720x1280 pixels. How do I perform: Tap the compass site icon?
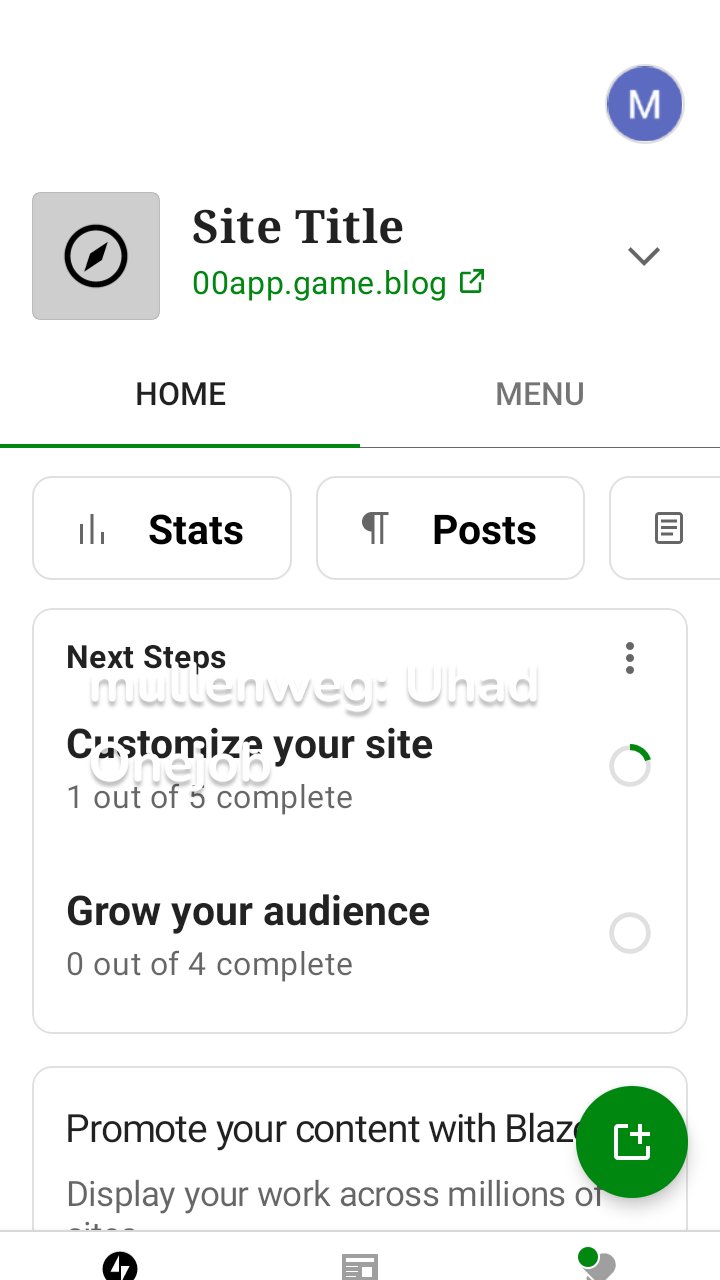pyautogui.click(x=96, y=256)
